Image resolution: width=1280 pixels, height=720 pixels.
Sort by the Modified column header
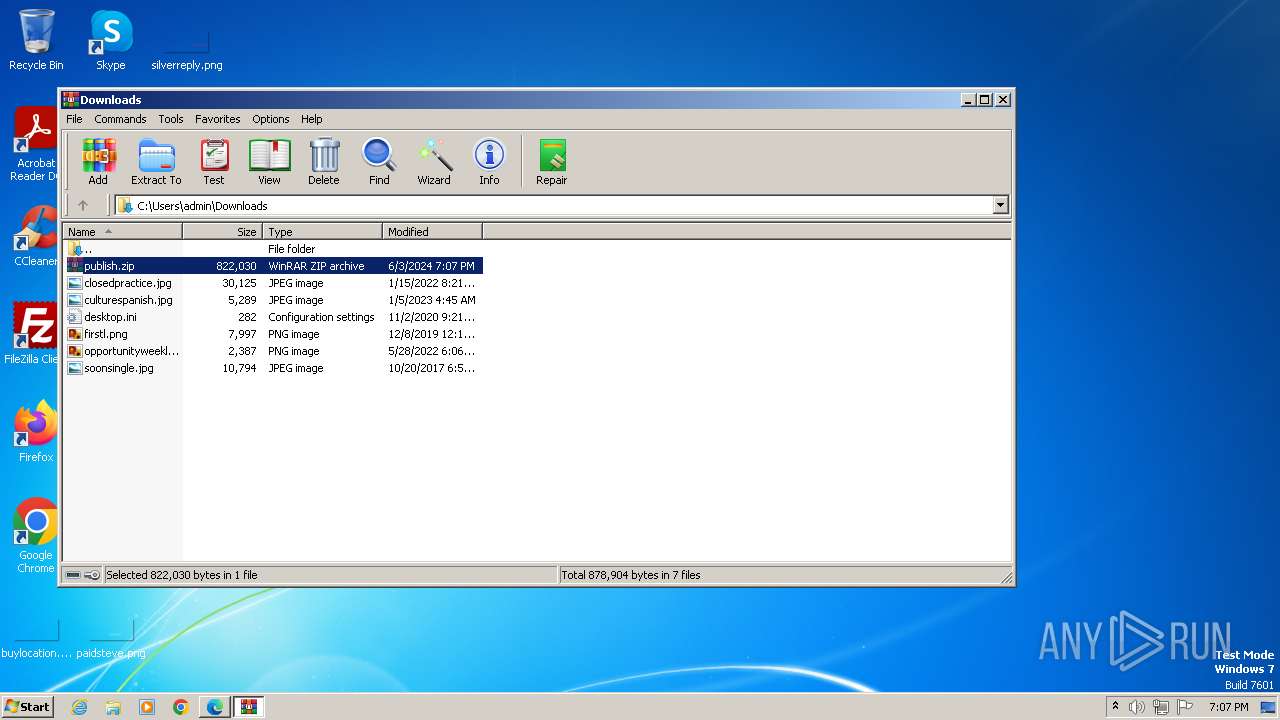pyautogui.click(x=432, y=232)
